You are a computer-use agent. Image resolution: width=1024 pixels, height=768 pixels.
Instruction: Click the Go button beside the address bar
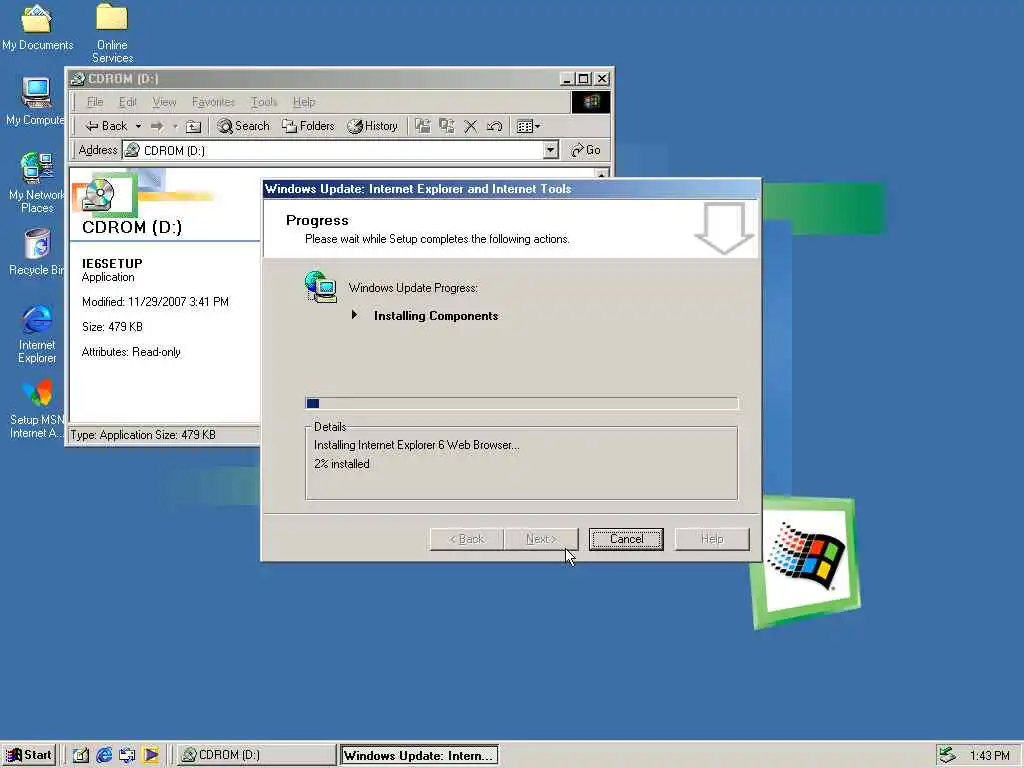point(585,150)
